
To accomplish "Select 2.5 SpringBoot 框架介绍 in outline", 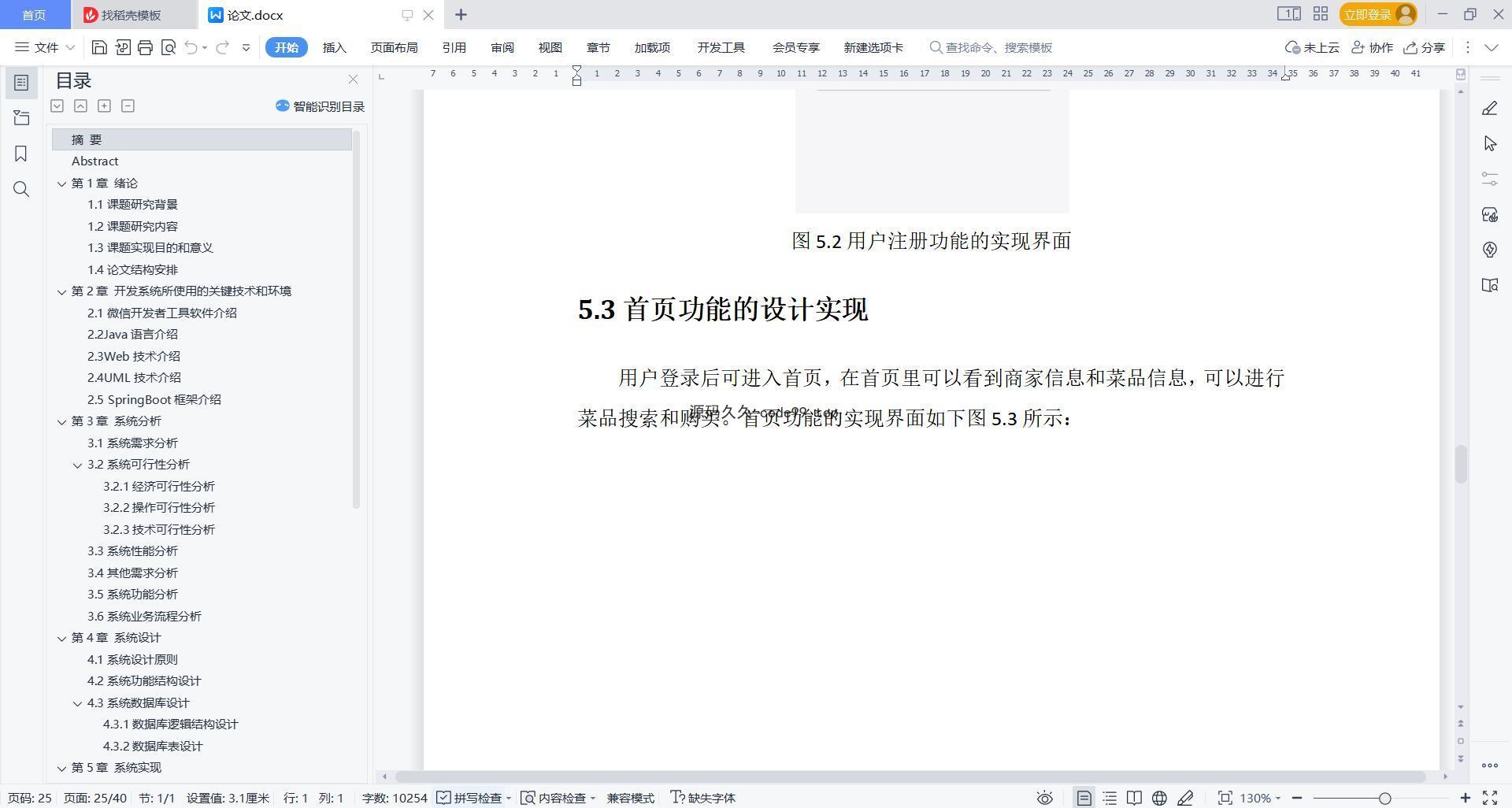I will pos(154,400).
